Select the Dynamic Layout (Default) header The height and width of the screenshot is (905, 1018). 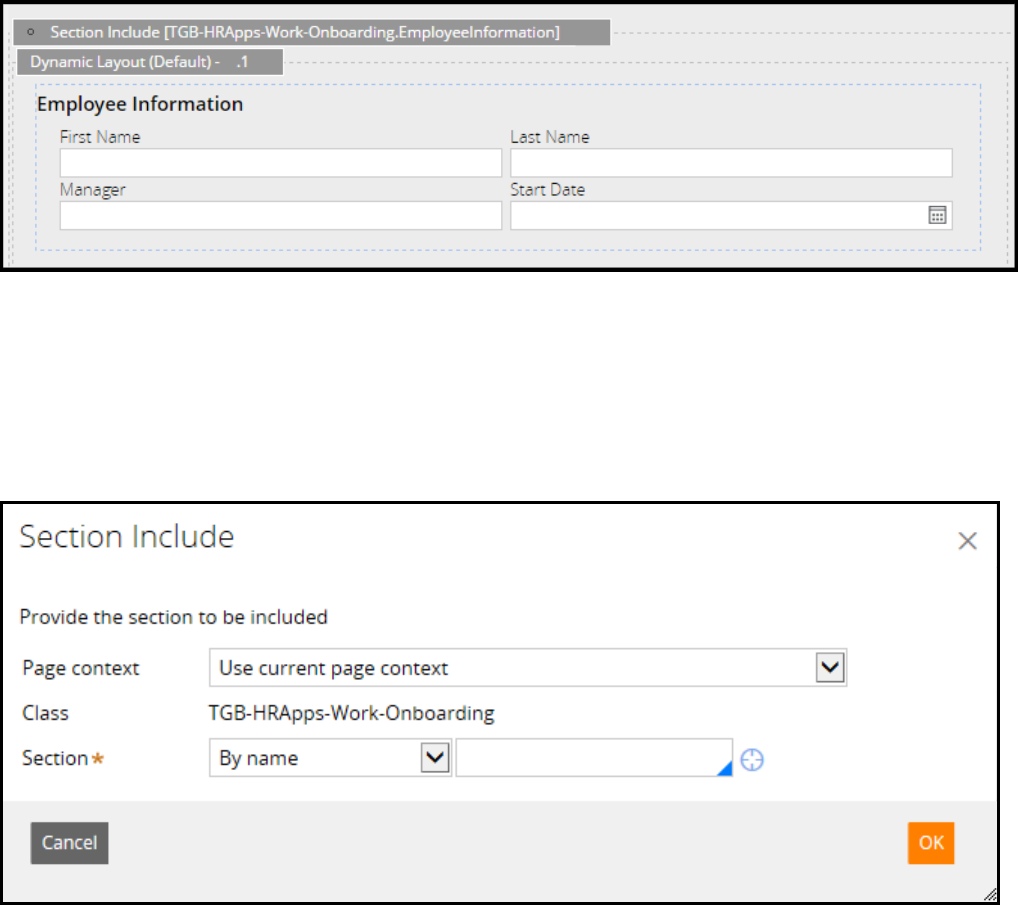150,62
